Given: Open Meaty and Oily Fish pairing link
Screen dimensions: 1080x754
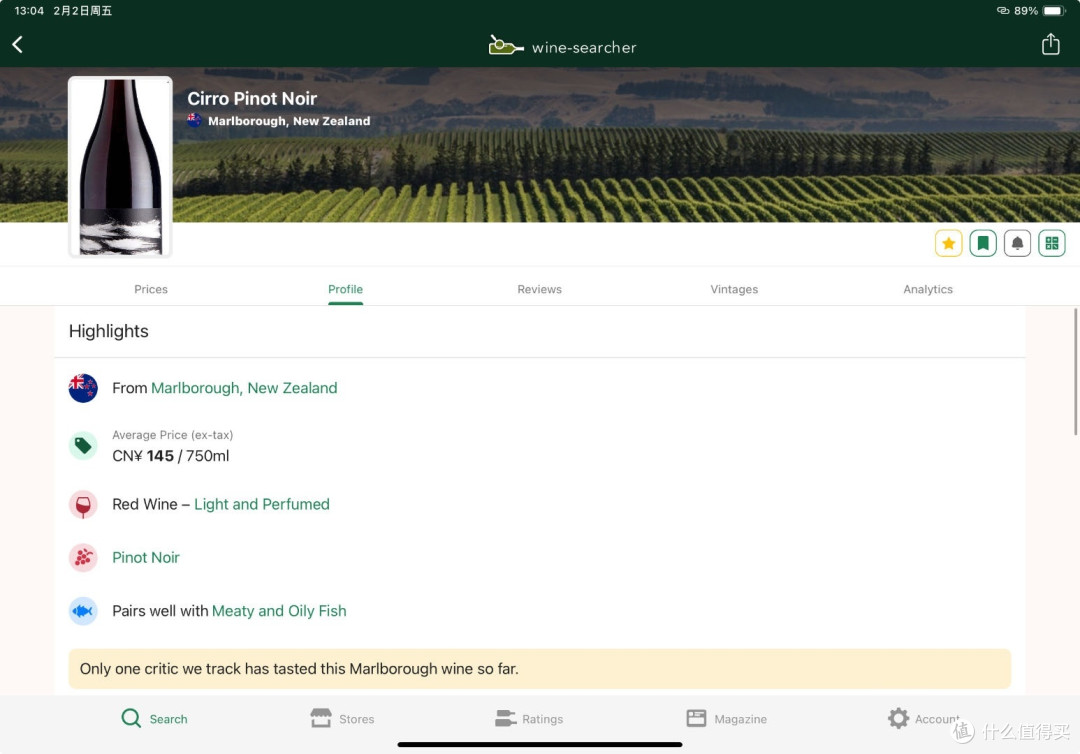Looking at the screenshot, I should [279, 611].
